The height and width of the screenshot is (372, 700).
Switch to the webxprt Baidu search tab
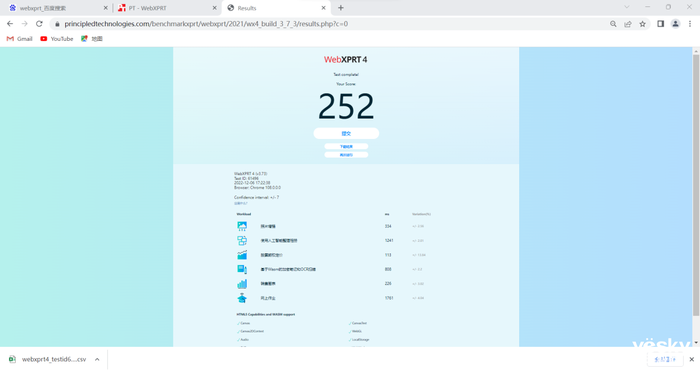[x=58, y=8]
